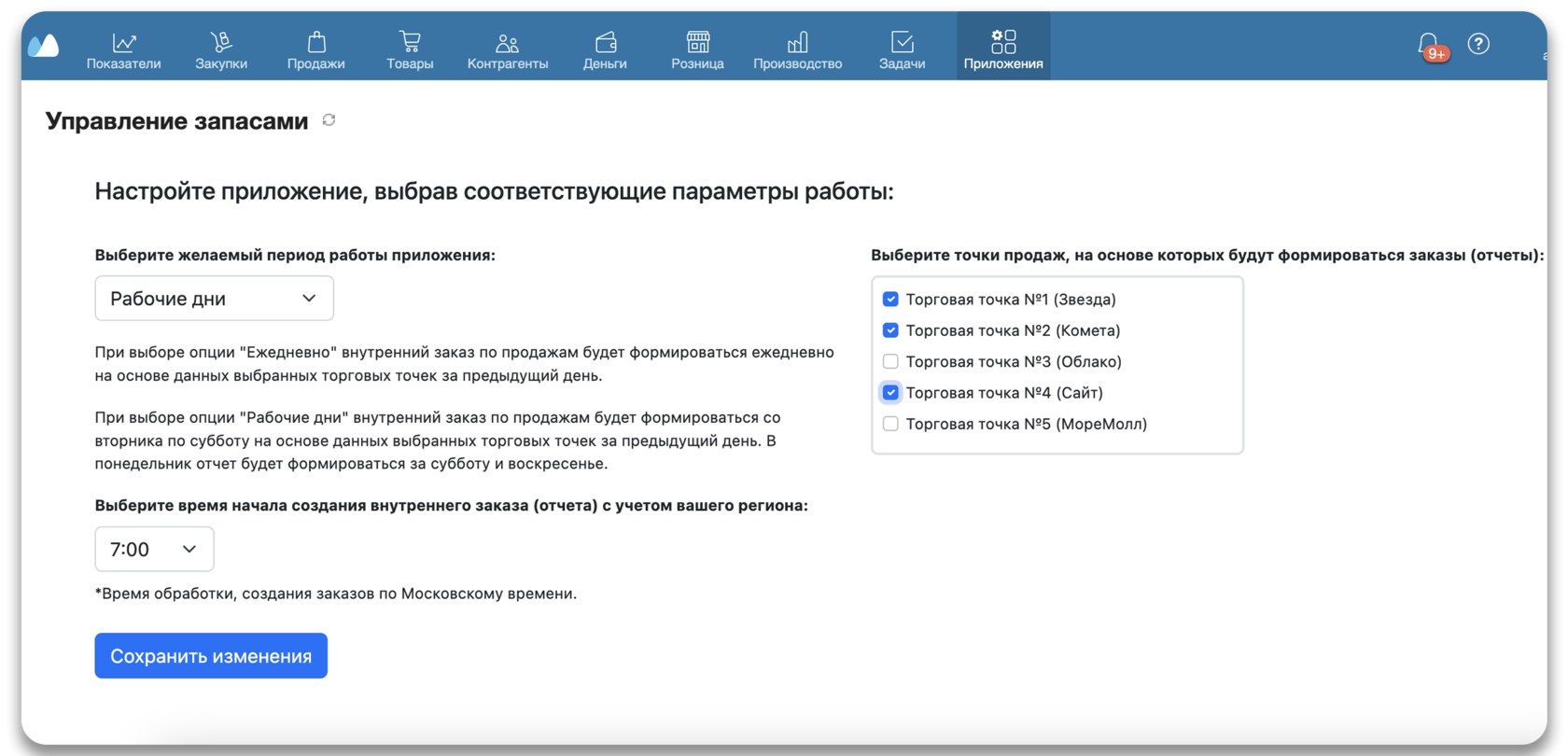Uncheck Торговая точка №1 (Звезда)

click(x=890, y=300)
